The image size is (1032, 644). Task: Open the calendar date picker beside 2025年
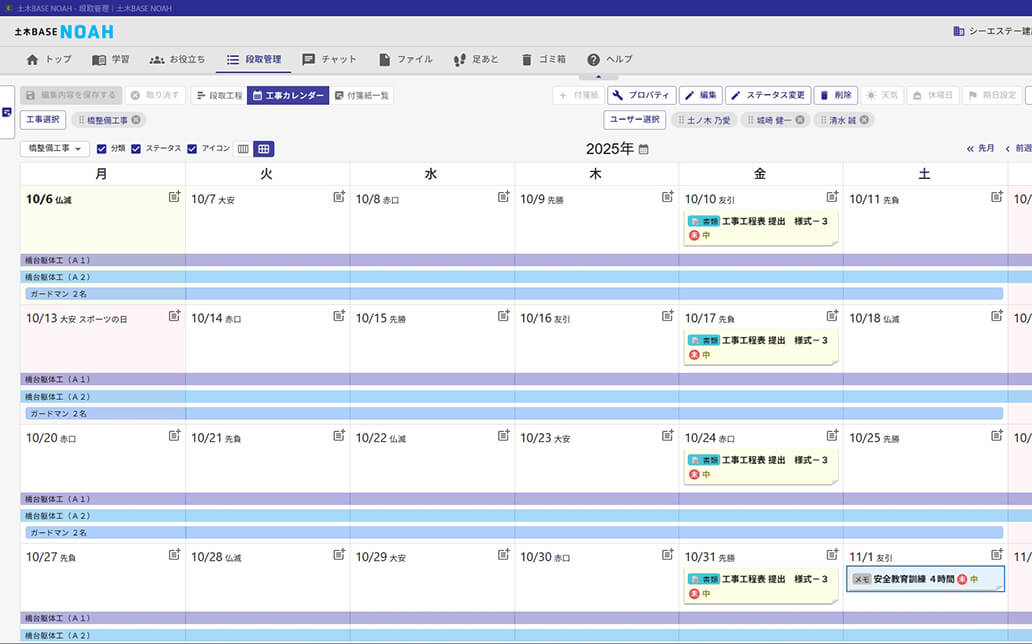tap(643, 149)
